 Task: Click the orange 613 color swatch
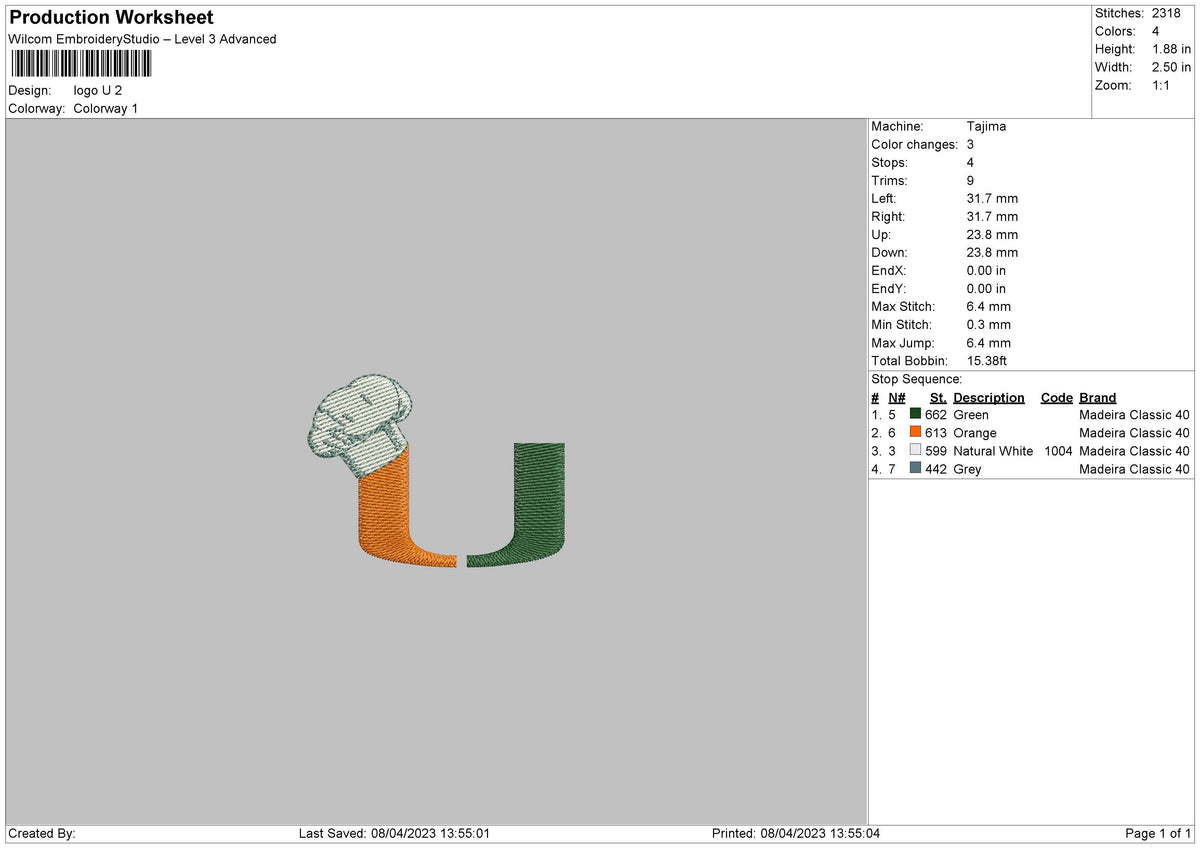coord(915,432)
